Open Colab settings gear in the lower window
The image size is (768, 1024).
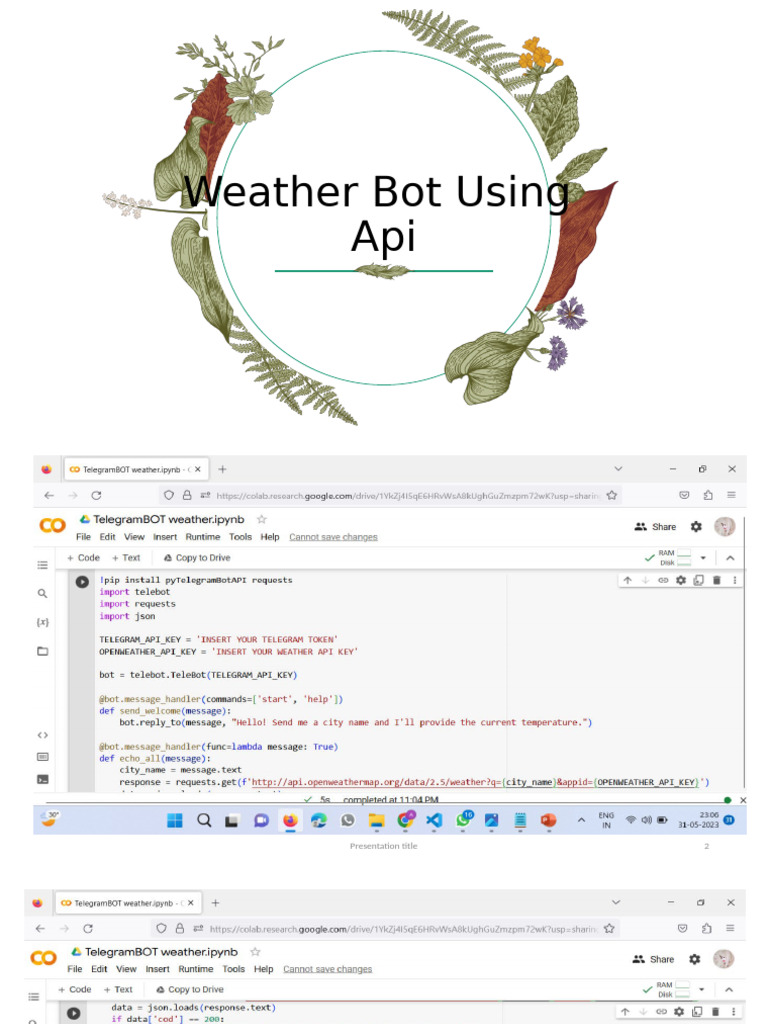pyautogui.click(x=694, y=959)
